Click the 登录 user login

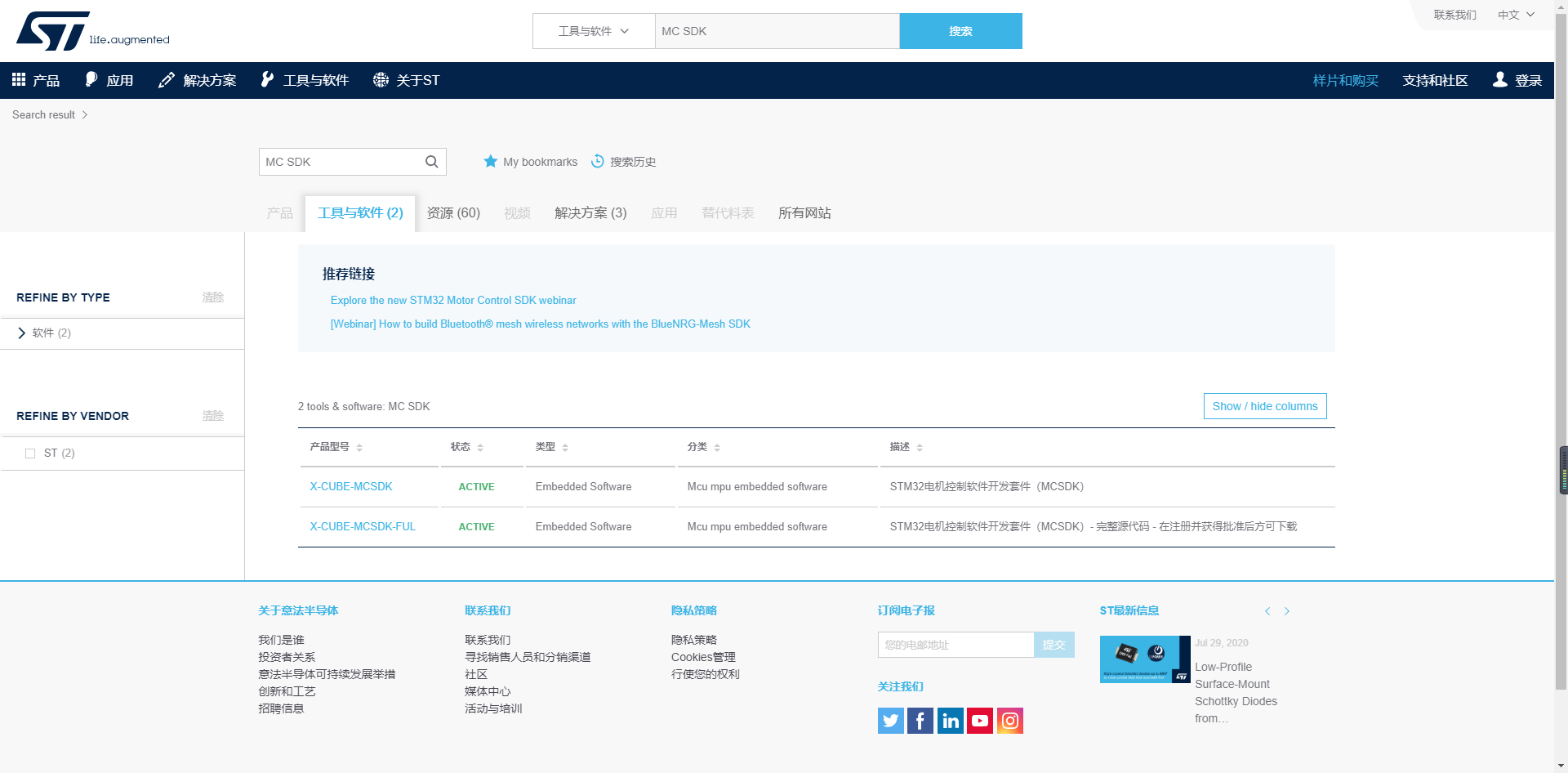point(1517,80)
